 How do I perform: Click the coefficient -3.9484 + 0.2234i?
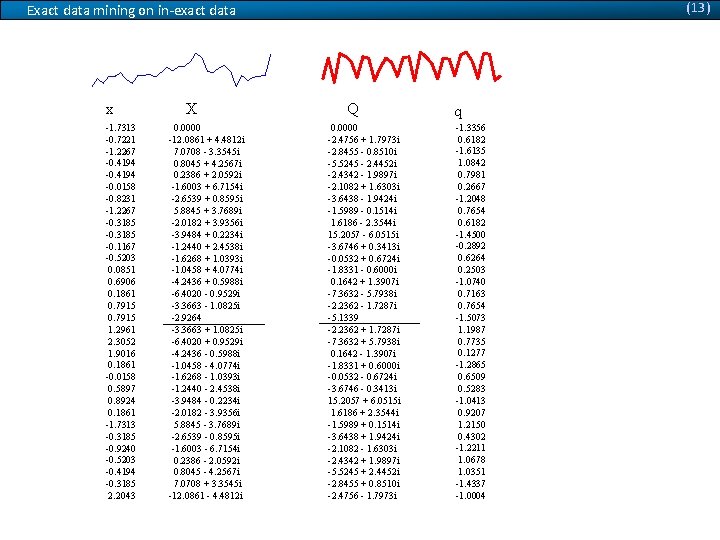[207, 235]
